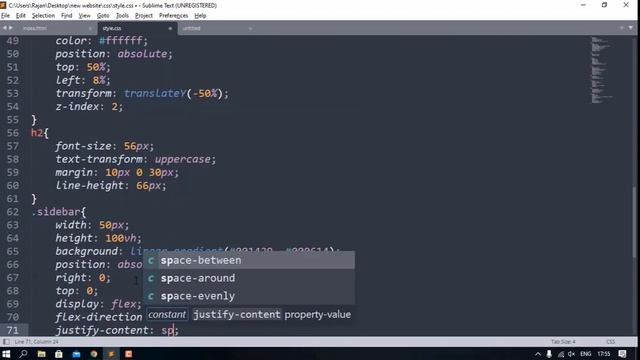This screenshot has height=360, width=640.
Task: Open Microsoft Store from taskbar
Action: click(59, 354)
